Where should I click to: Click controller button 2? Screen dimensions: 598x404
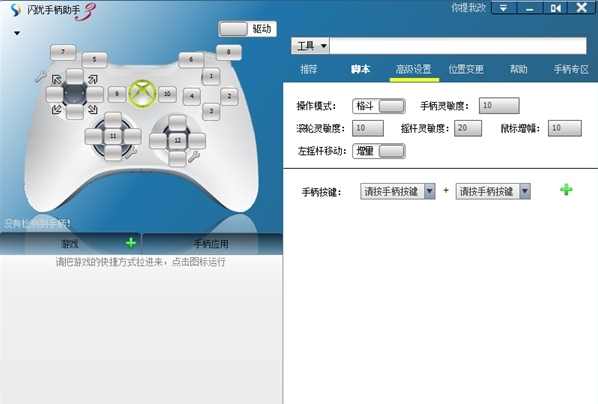click(229, 97)
